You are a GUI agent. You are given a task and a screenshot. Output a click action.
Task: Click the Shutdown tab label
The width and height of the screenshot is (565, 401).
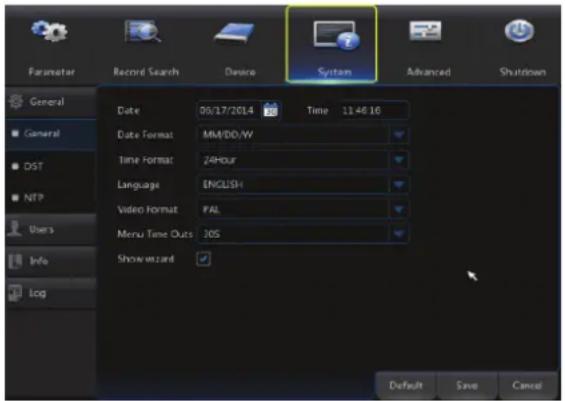(522, 72)
